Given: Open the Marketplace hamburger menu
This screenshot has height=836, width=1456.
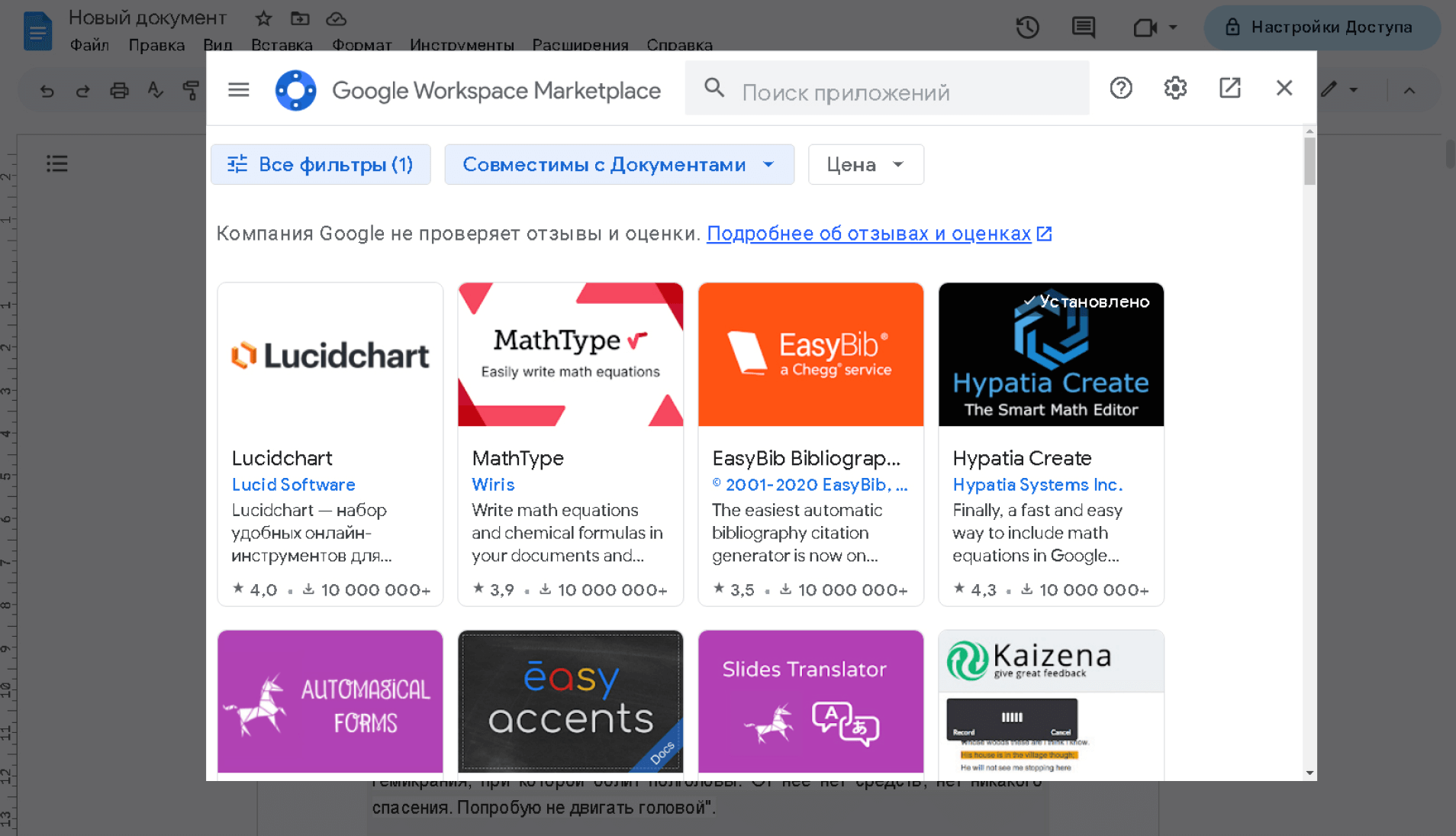Looking at the screenshot, I should pyautogui.click(x=238, y=90).
